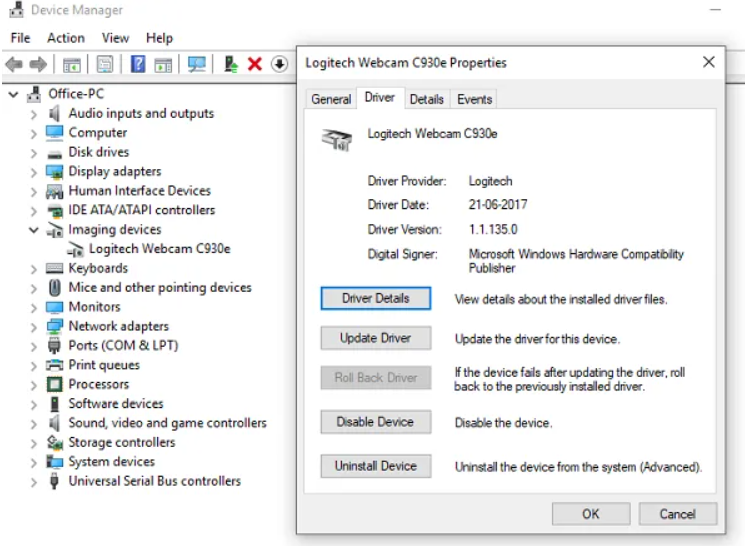Select the Disk drives tree label
This screenshot has width=745, height=546.
98,152
